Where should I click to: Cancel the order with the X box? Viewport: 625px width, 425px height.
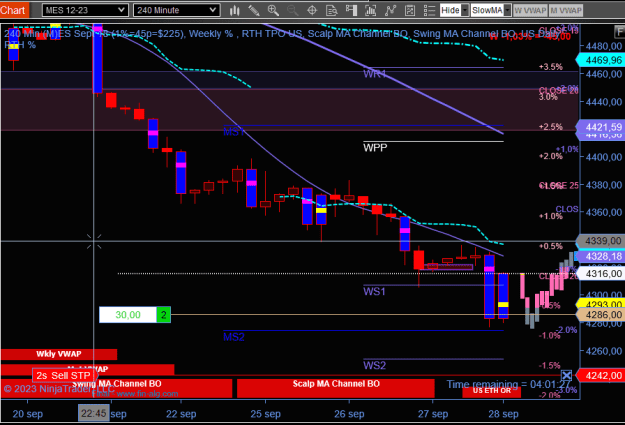pos(566,375)
